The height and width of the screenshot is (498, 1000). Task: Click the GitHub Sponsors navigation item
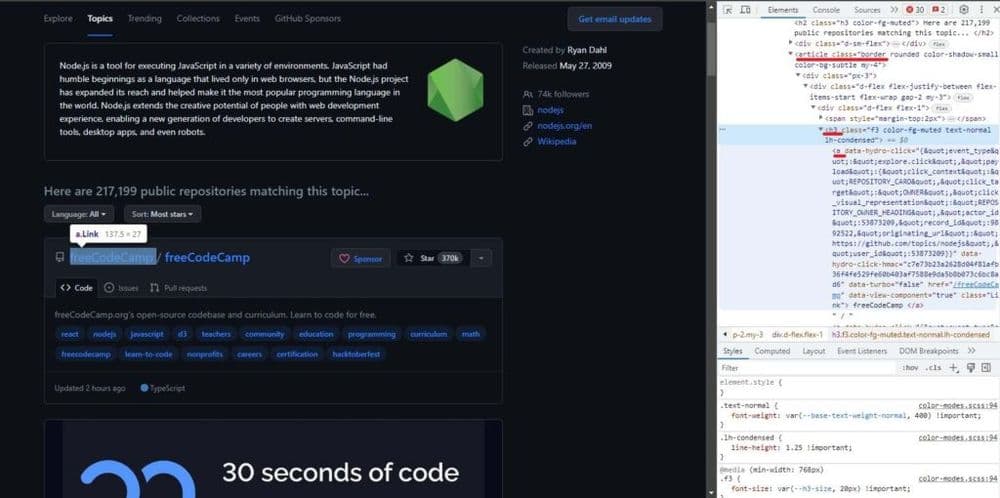coord(307,18)
